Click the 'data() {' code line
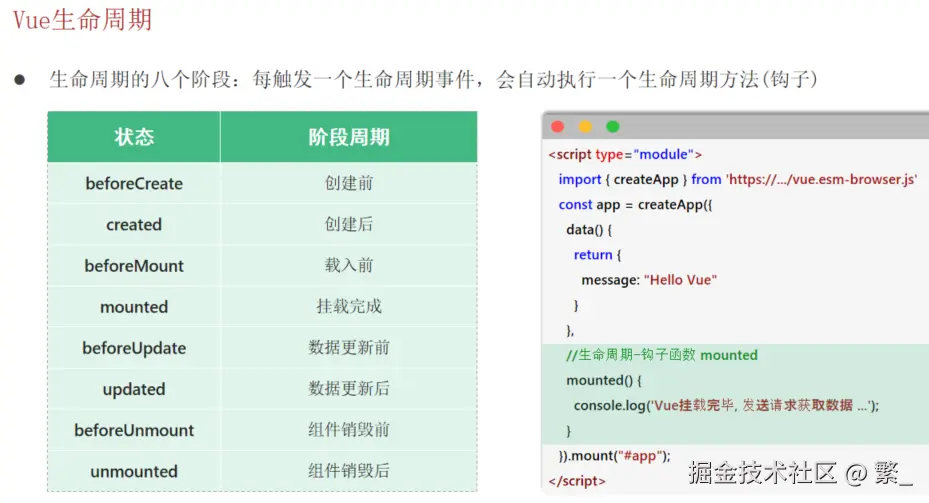Image resolution: width=929 pixels, height=503 pixels. point(589,230)
